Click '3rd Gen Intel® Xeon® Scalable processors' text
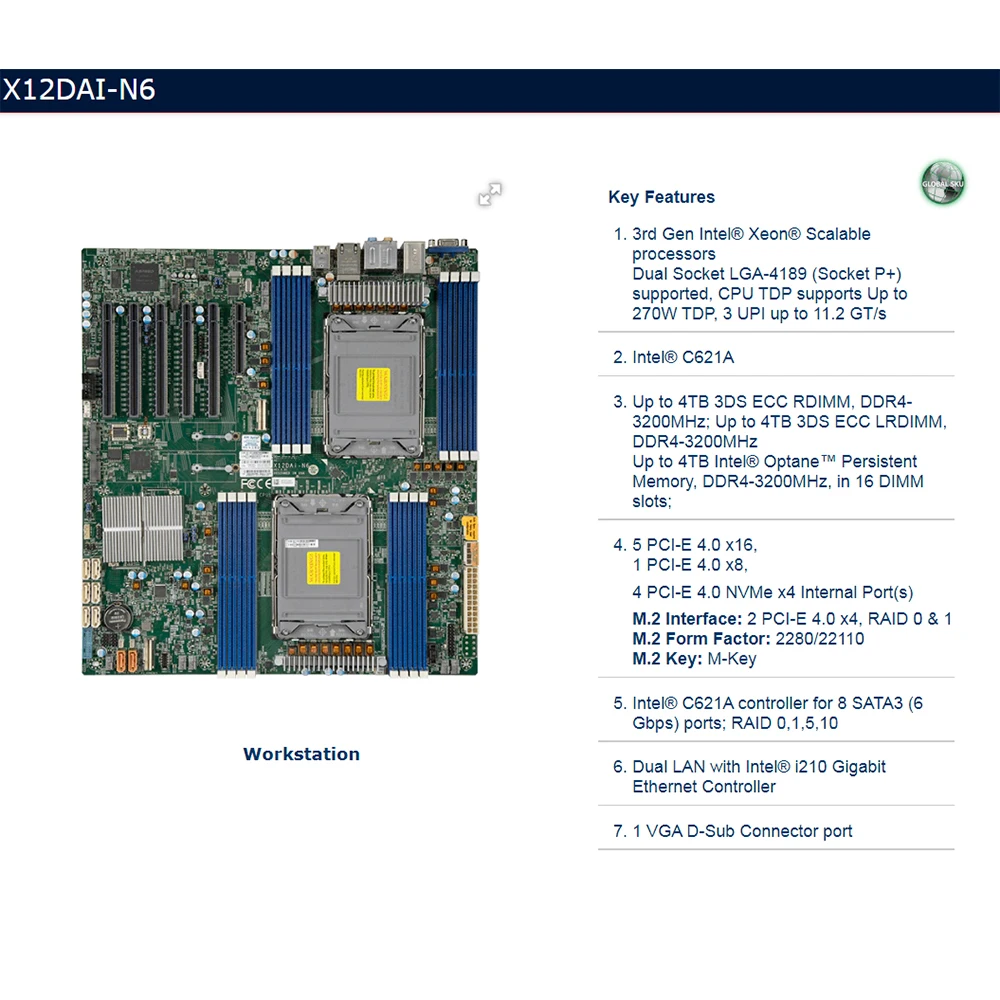Image resolution: width=1000 pixels, height=1000 pixels. tap(751, 244)
